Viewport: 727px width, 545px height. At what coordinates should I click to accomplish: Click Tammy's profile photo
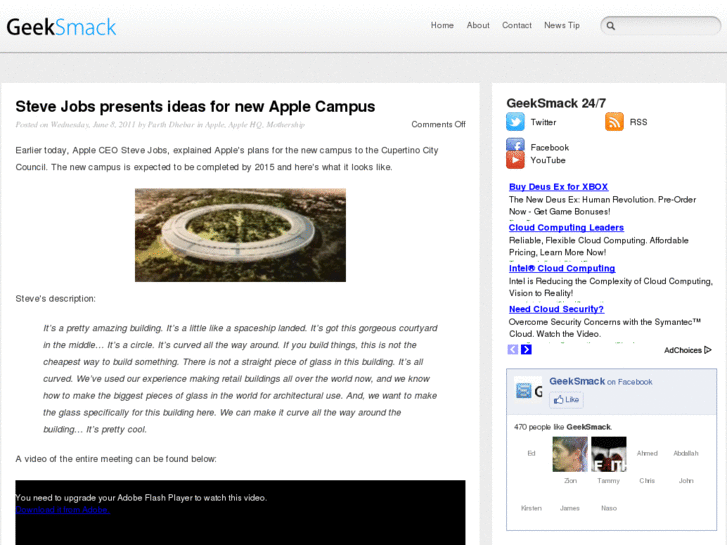pyautogui.click(x=609, y=454)
